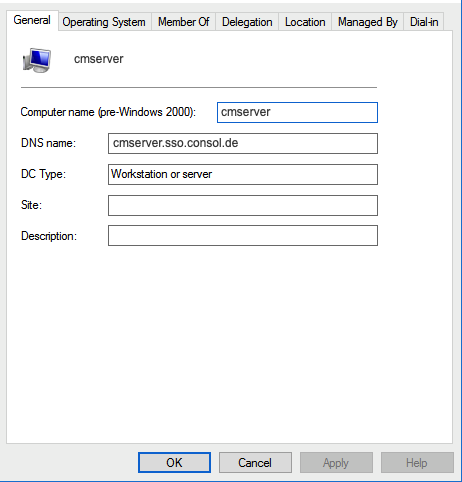Viewport: 462px width, 482px height.
Task: Click the Description: label
Action: pyautogui.click(x=49, y=236)
